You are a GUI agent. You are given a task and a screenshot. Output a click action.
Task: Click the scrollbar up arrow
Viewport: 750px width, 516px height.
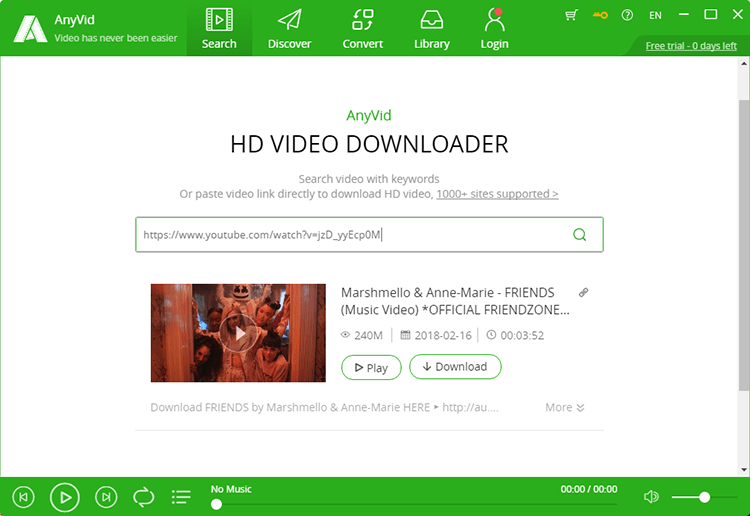click(x=744, y=63)
